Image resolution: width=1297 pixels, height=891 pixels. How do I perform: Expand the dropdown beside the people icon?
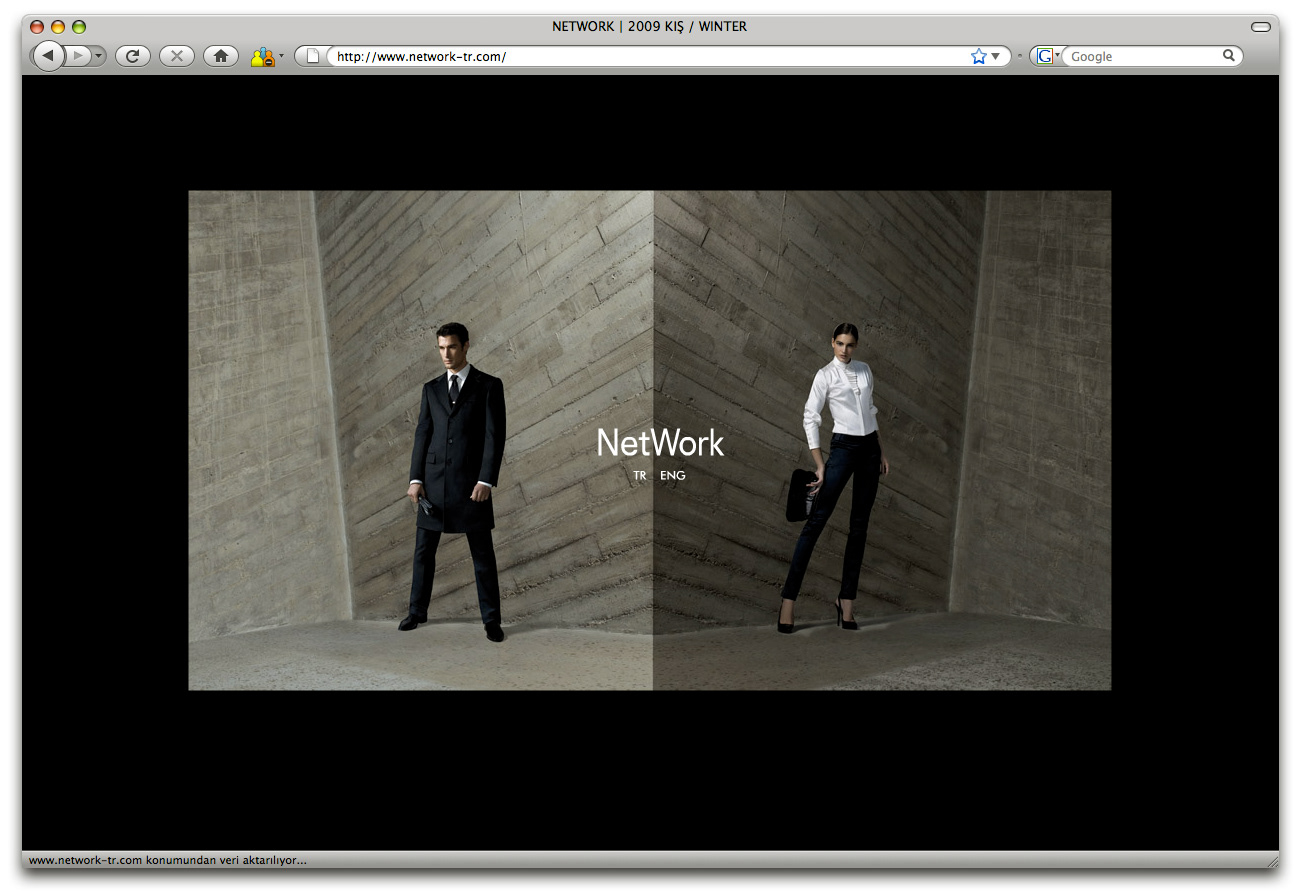(x=281, y=57)
